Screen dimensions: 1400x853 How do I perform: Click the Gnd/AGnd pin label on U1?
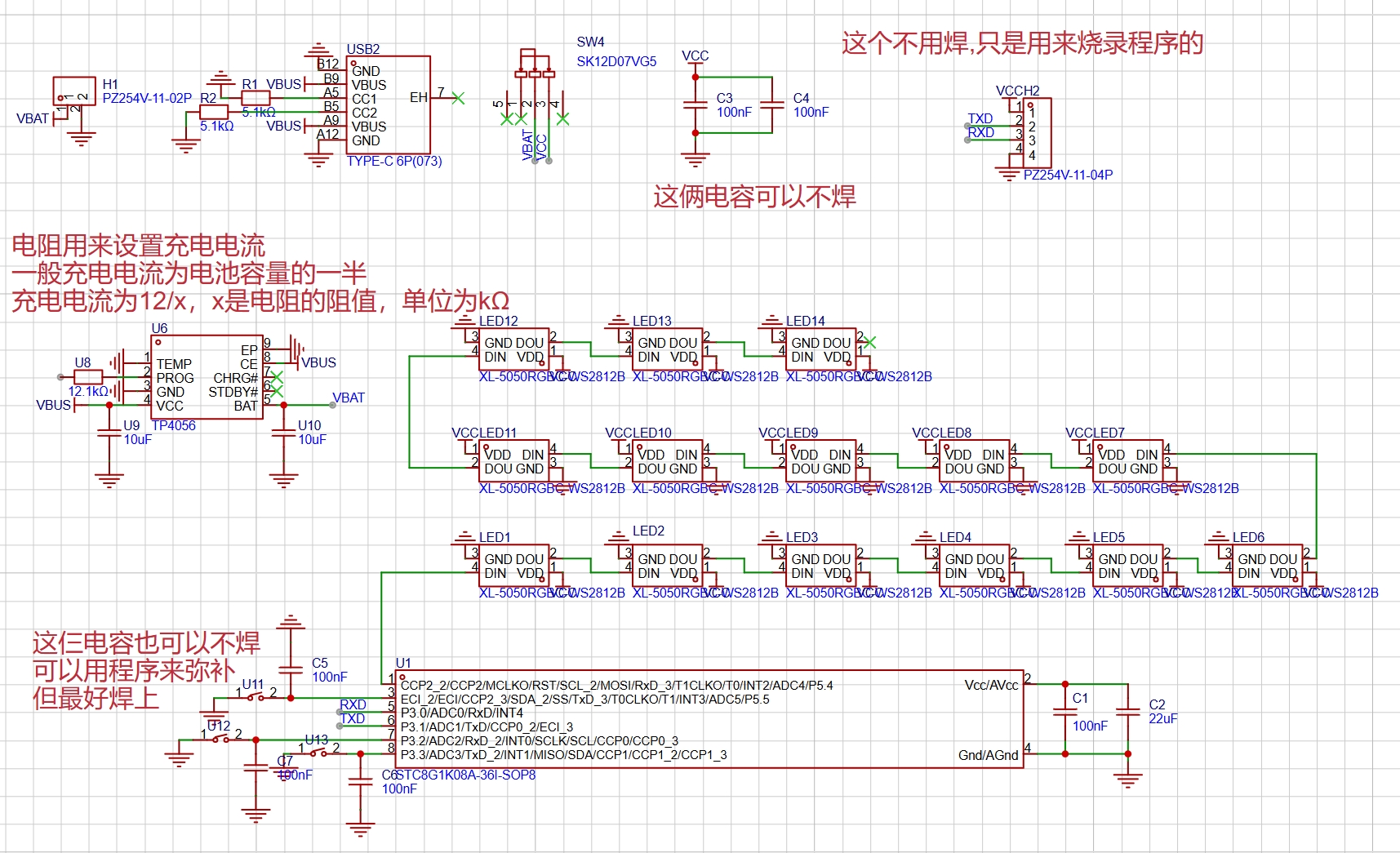tap(988, 755)
